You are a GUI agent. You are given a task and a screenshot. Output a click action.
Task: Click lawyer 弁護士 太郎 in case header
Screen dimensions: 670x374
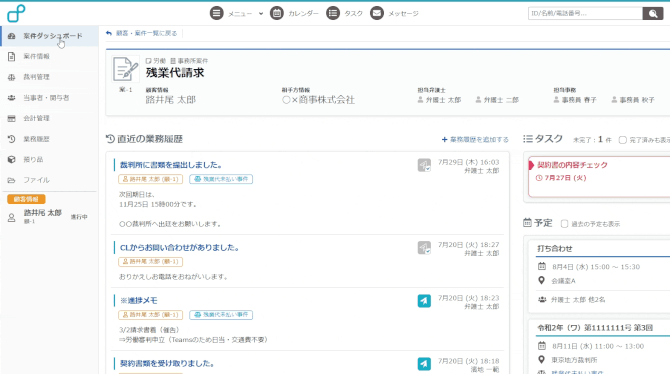coord(439,100)
